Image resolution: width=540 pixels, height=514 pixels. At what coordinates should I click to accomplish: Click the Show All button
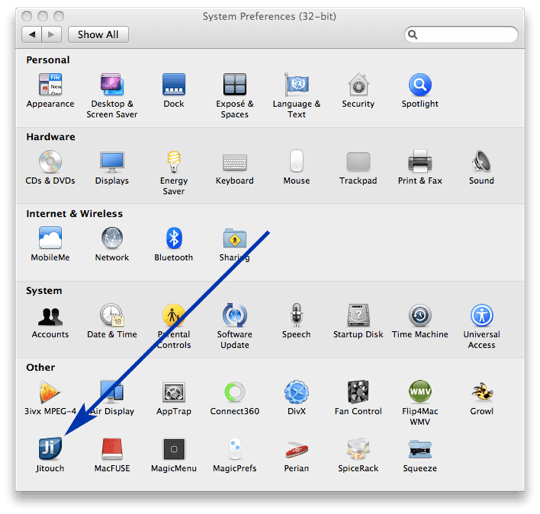pyautogui.click(x=98, y=34)
